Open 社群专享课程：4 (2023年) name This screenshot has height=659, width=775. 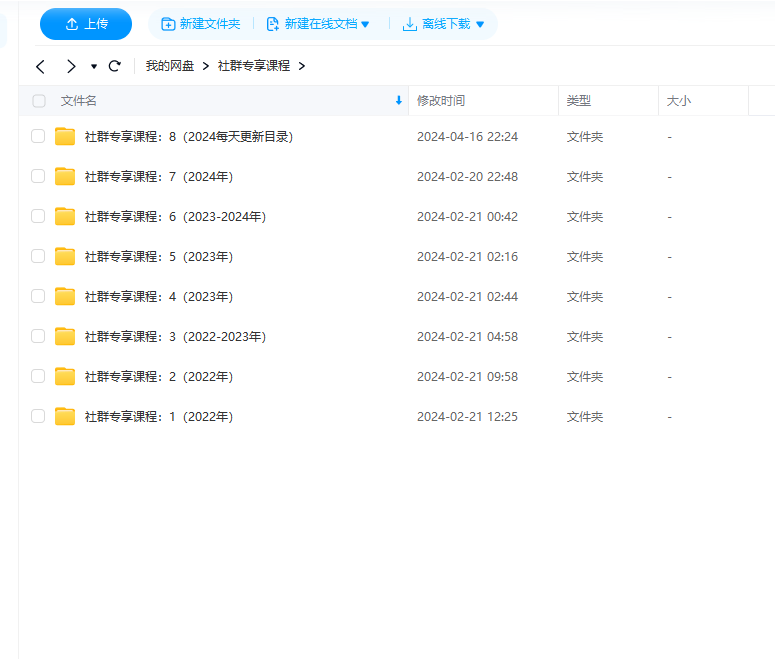[x=159, y=297]
